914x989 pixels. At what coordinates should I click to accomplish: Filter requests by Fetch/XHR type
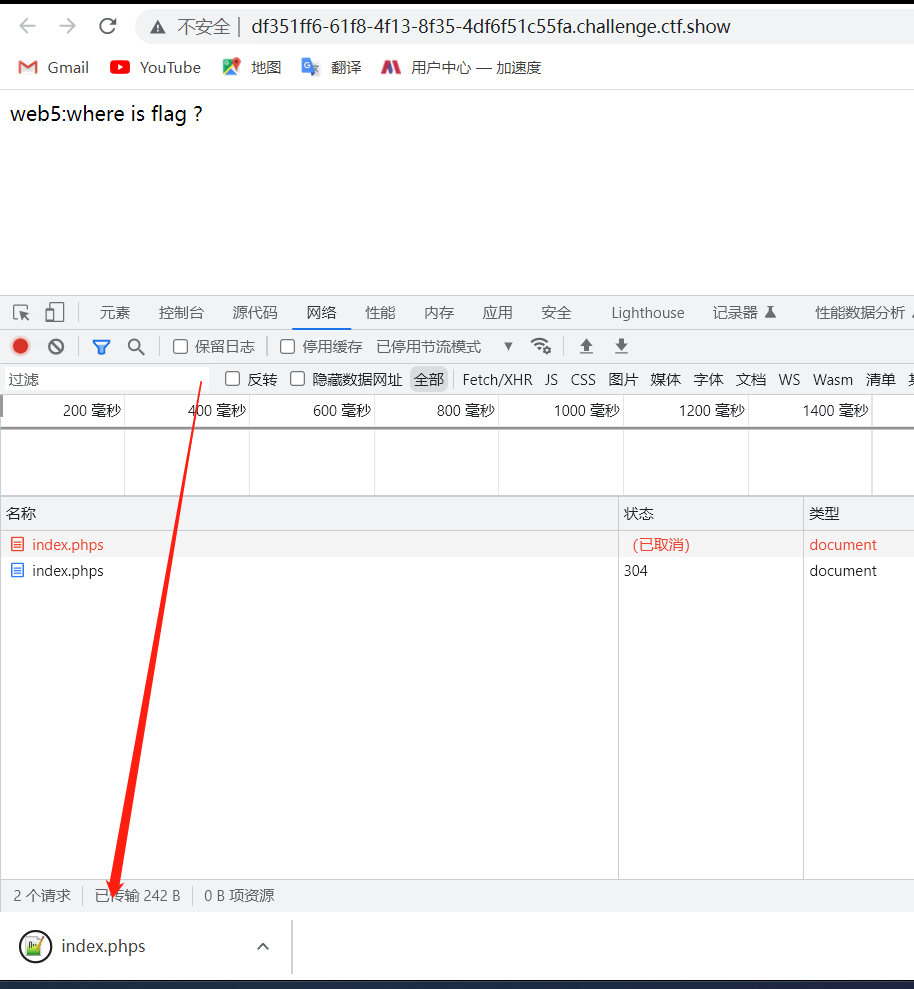pyautogui.click(x=497, y=379)
